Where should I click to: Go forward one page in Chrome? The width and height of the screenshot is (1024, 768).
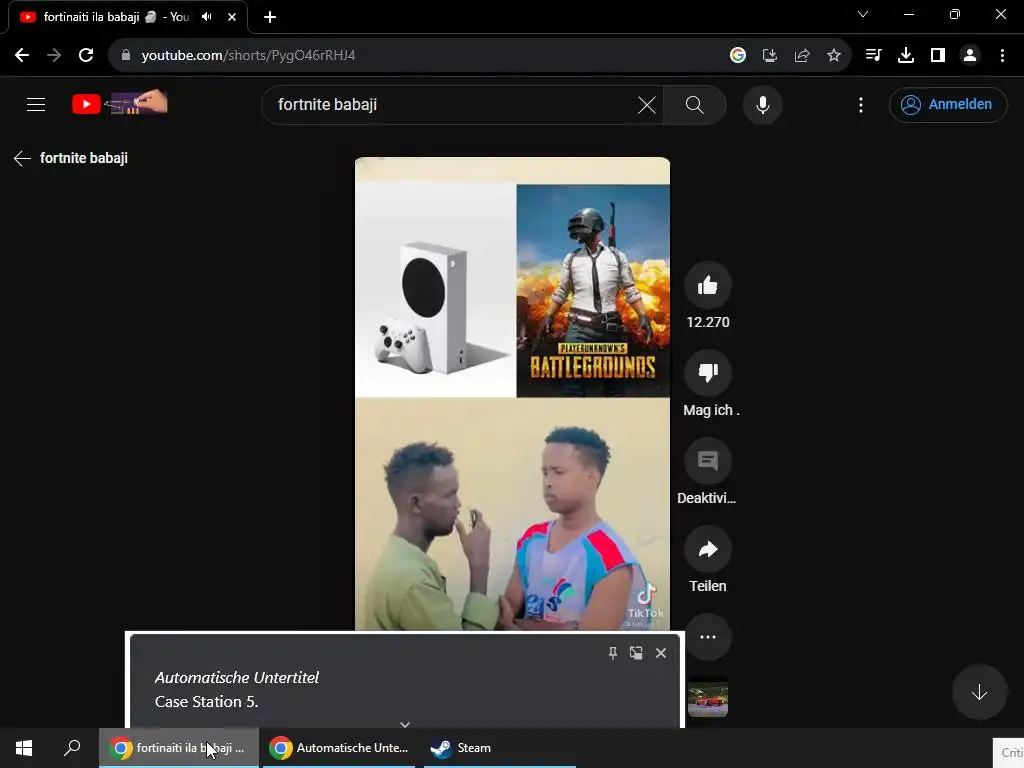[x=54, y=56]
